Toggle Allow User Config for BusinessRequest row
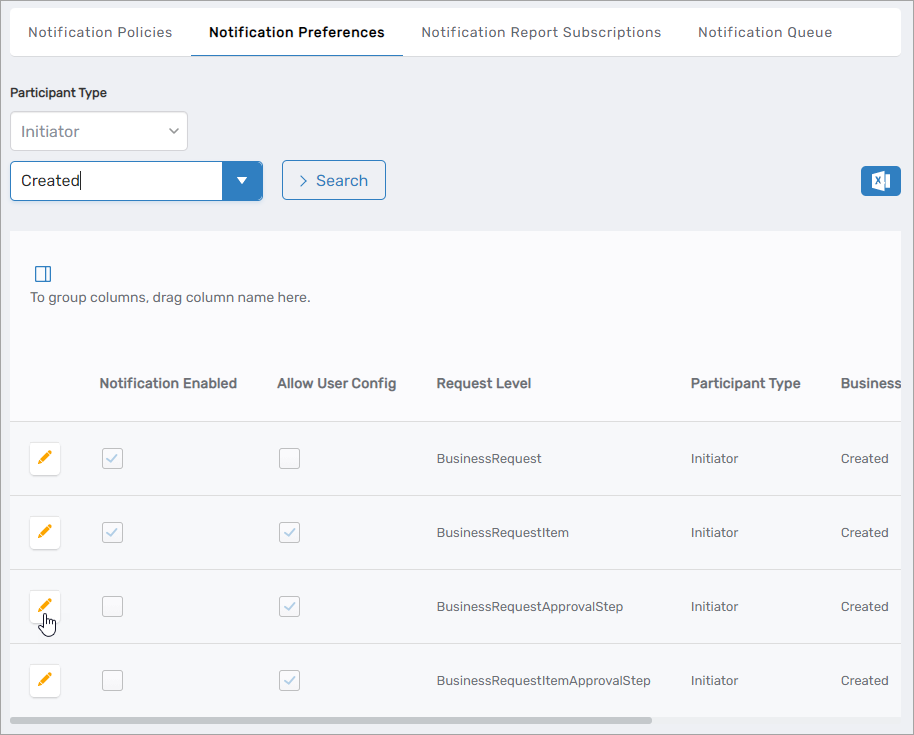 [x=289, y=459]
